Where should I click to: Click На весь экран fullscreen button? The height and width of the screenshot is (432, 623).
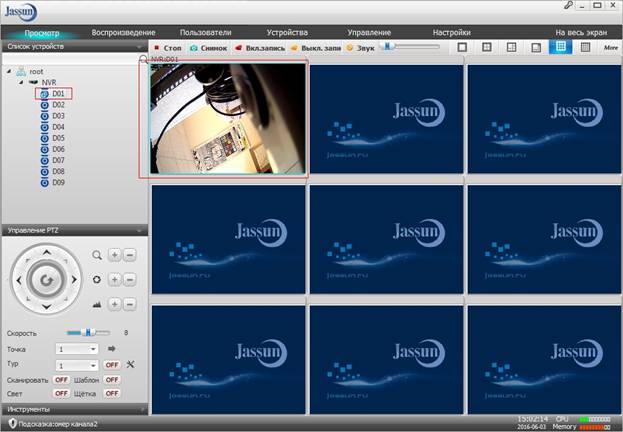pos(581,33)
